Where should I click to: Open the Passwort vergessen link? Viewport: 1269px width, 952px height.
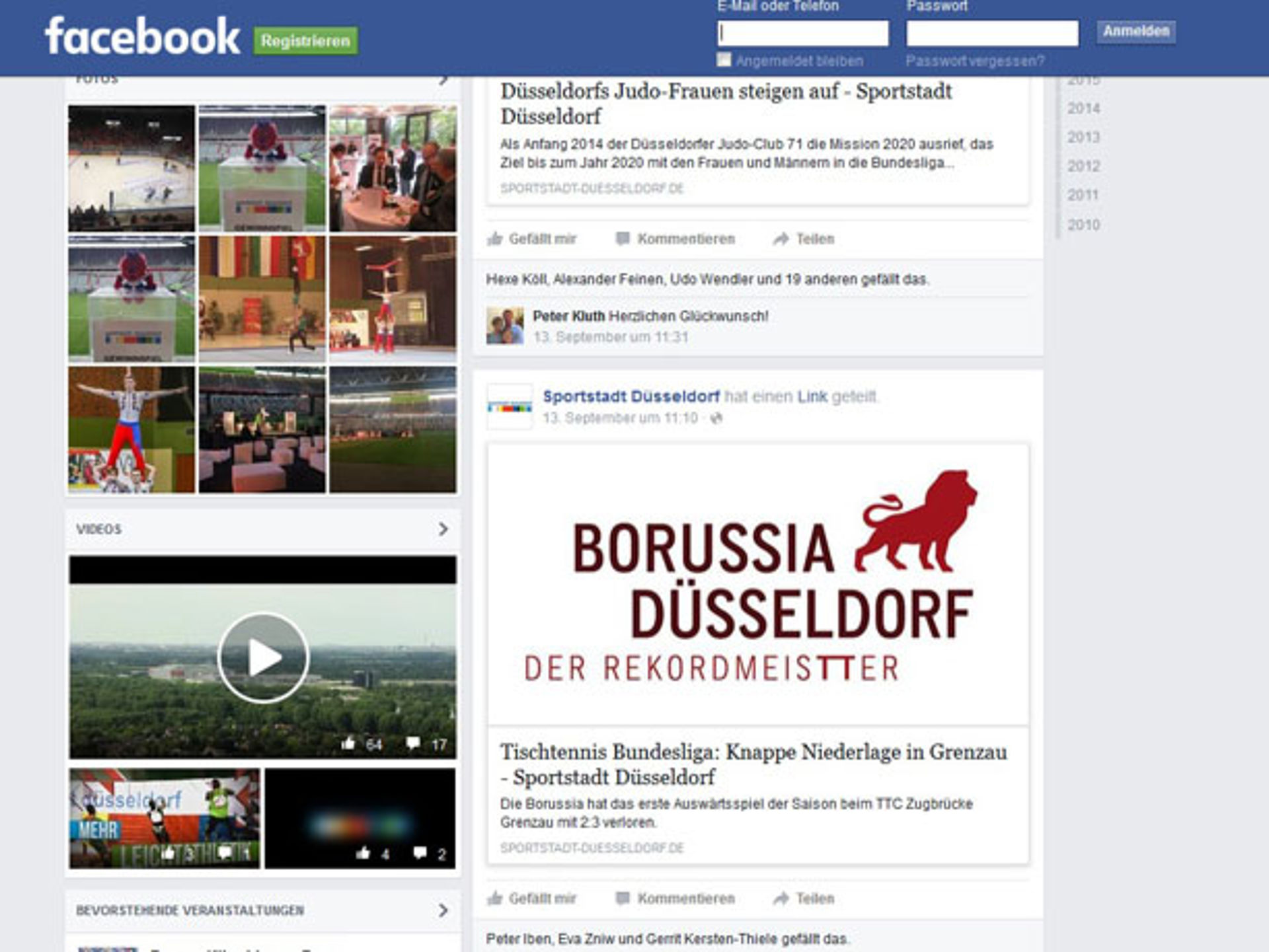(x=975, y=61)
